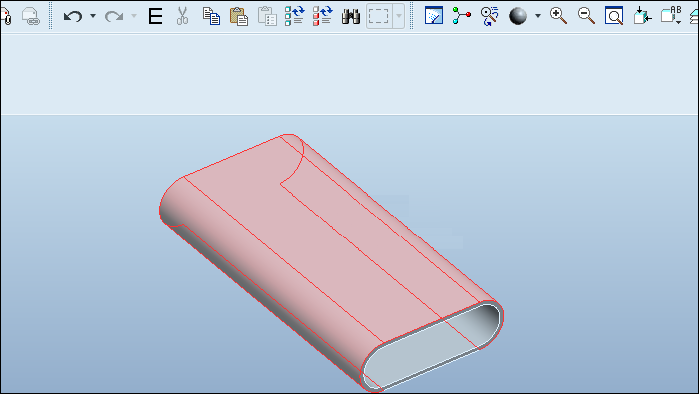
Task: Click the Repaint screen icon
Action: click(434, 16)
